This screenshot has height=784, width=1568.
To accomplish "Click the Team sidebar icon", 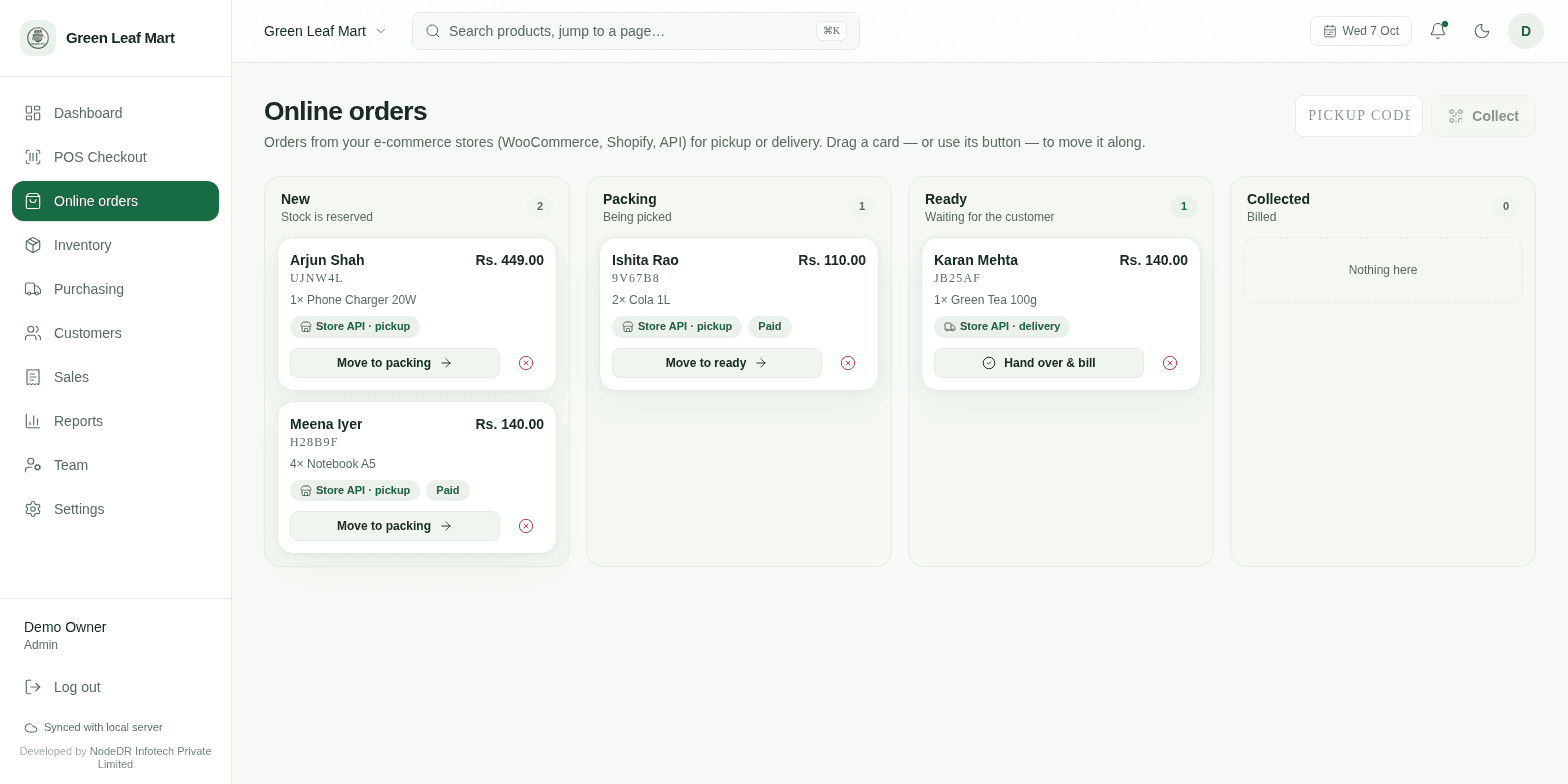I will [x=33, y=465].
